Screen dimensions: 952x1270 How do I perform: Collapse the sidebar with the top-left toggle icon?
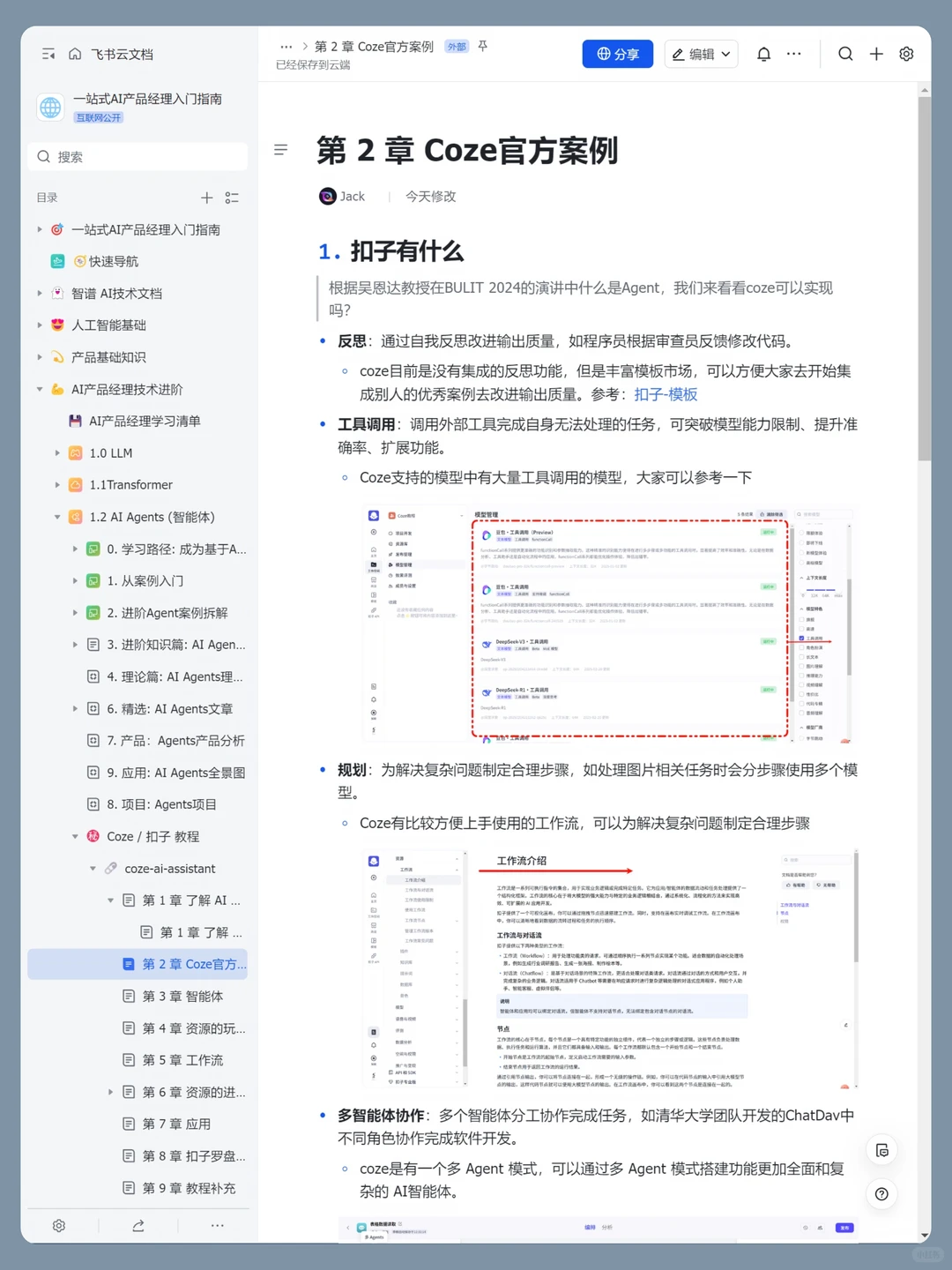(48, 54)
